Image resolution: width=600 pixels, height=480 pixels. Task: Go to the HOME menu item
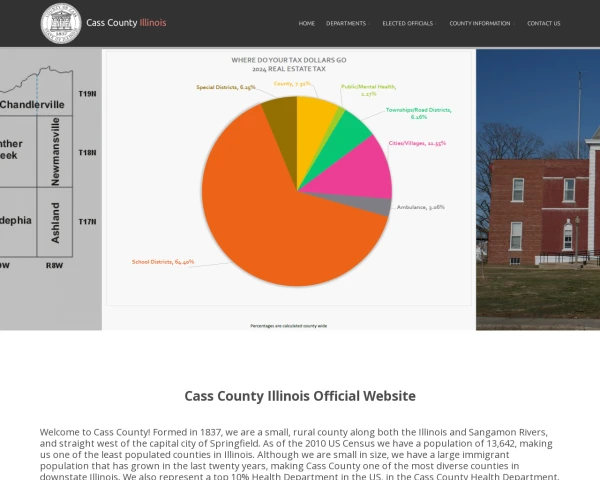click(307, 23)
